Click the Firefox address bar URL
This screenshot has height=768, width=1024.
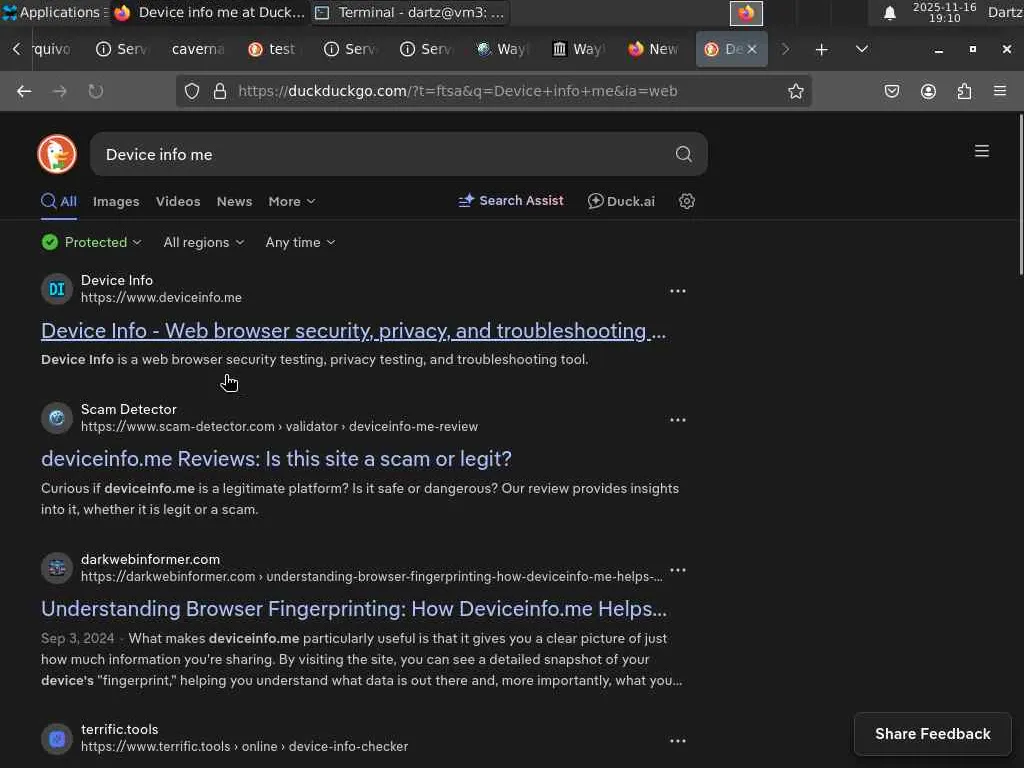coord(457,91)
